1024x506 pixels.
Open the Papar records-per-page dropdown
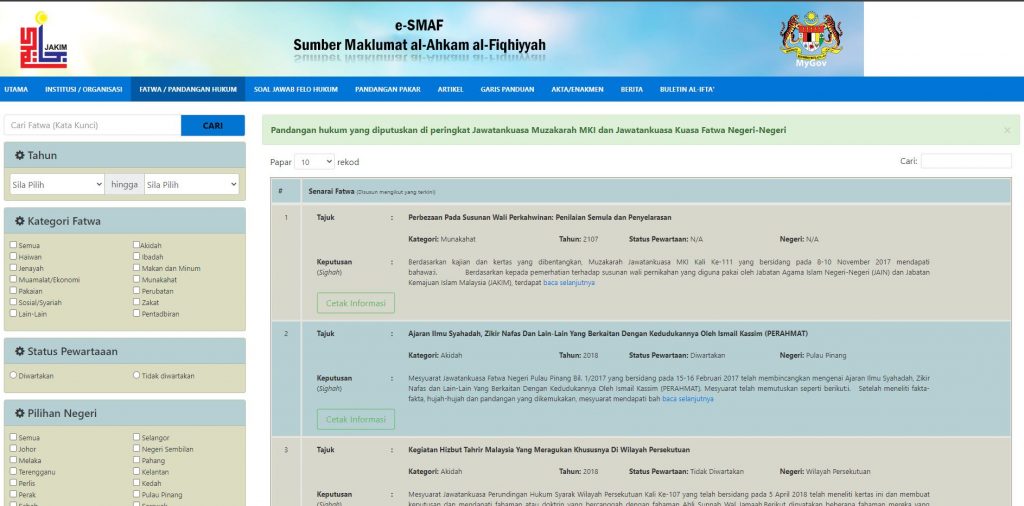pyautogui.click(x=314, y=162)
